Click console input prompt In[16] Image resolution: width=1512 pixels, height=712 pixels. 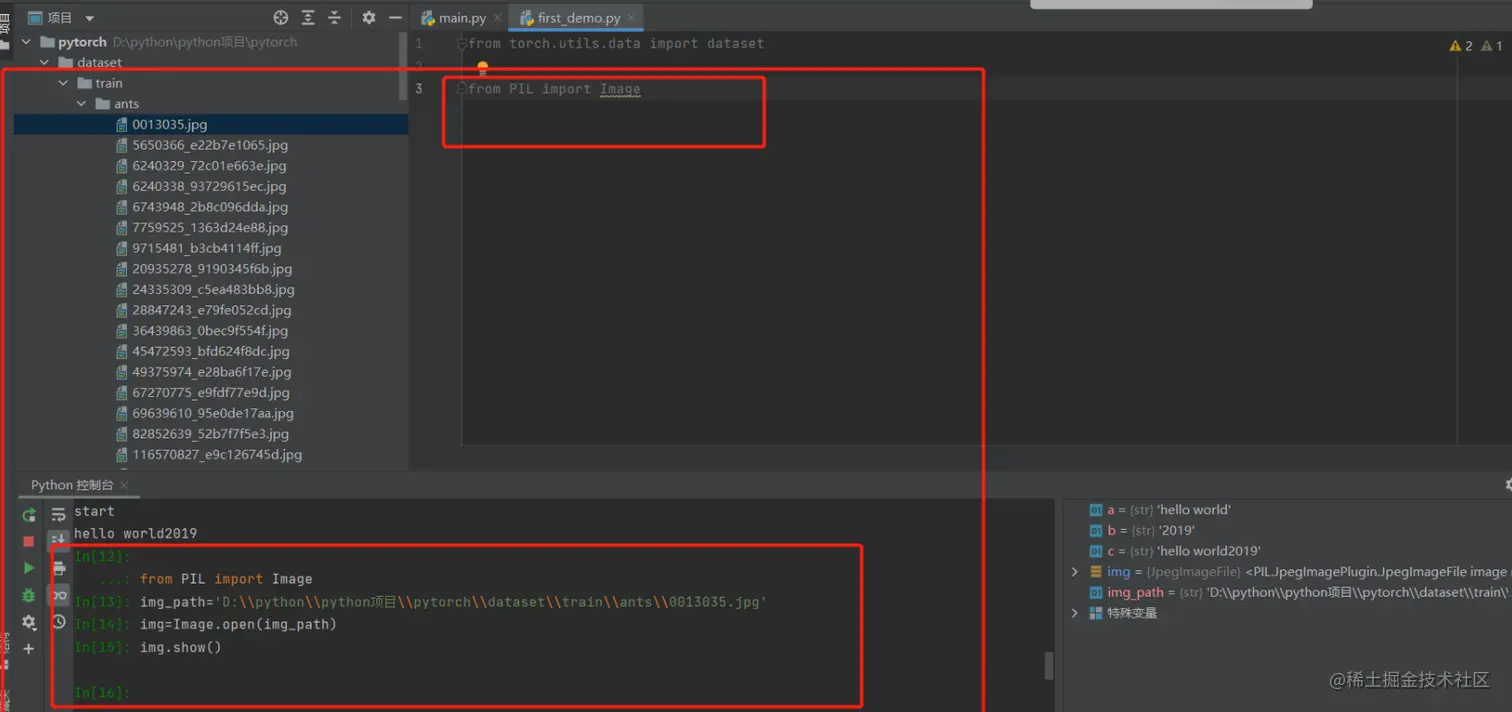pos(102,693)
